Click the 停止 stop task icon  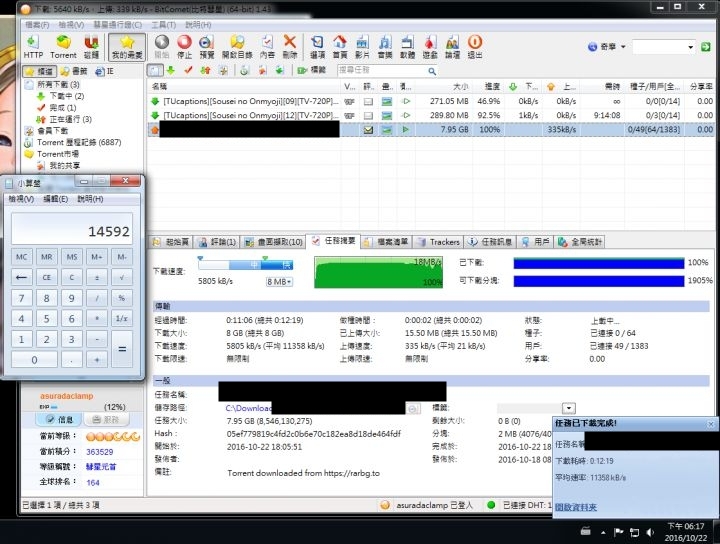[184, 46]
